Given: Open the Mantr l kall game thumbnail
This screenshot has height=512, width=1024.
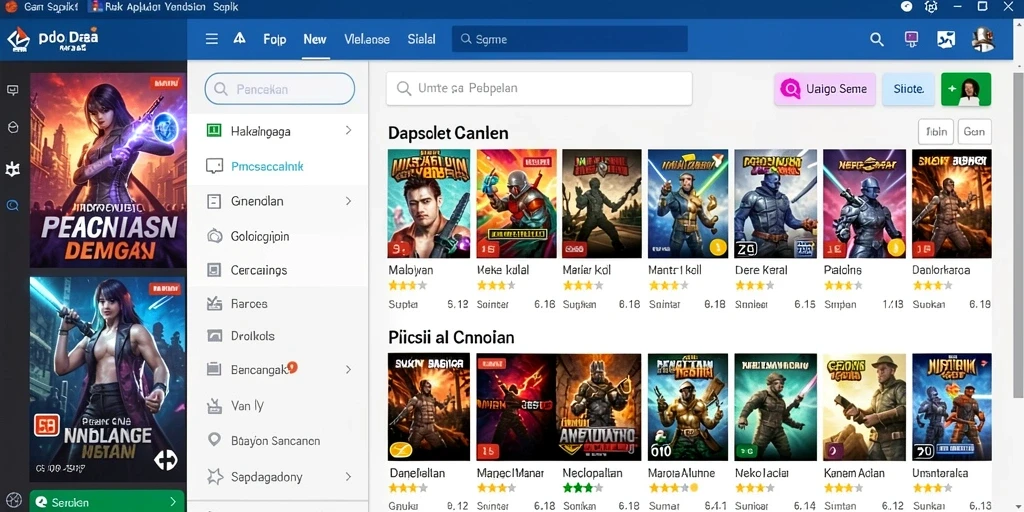Looking at the screenshot, I should click(x=688, y=204).
